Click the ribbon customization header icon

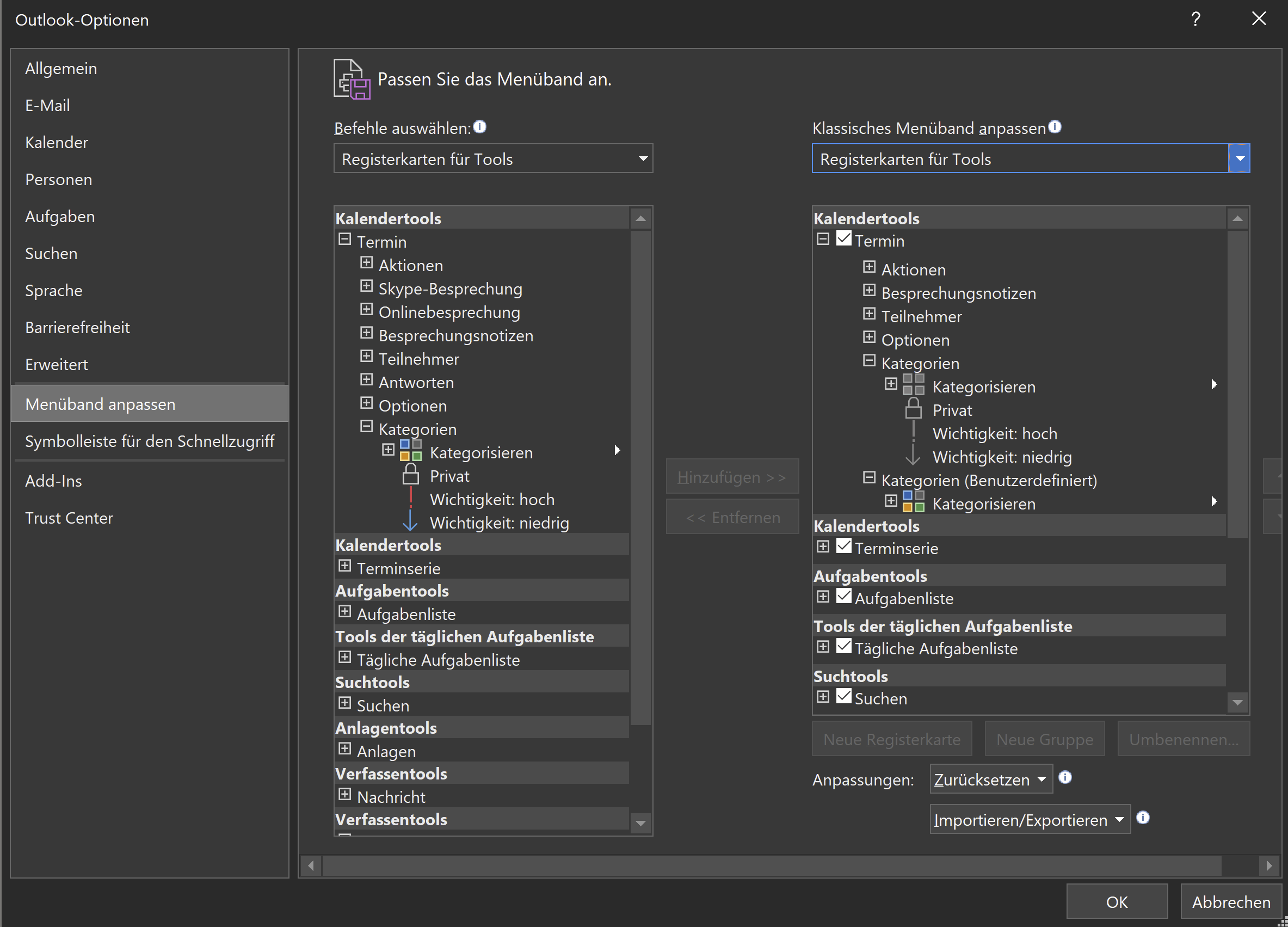click(x=352, y=79)
